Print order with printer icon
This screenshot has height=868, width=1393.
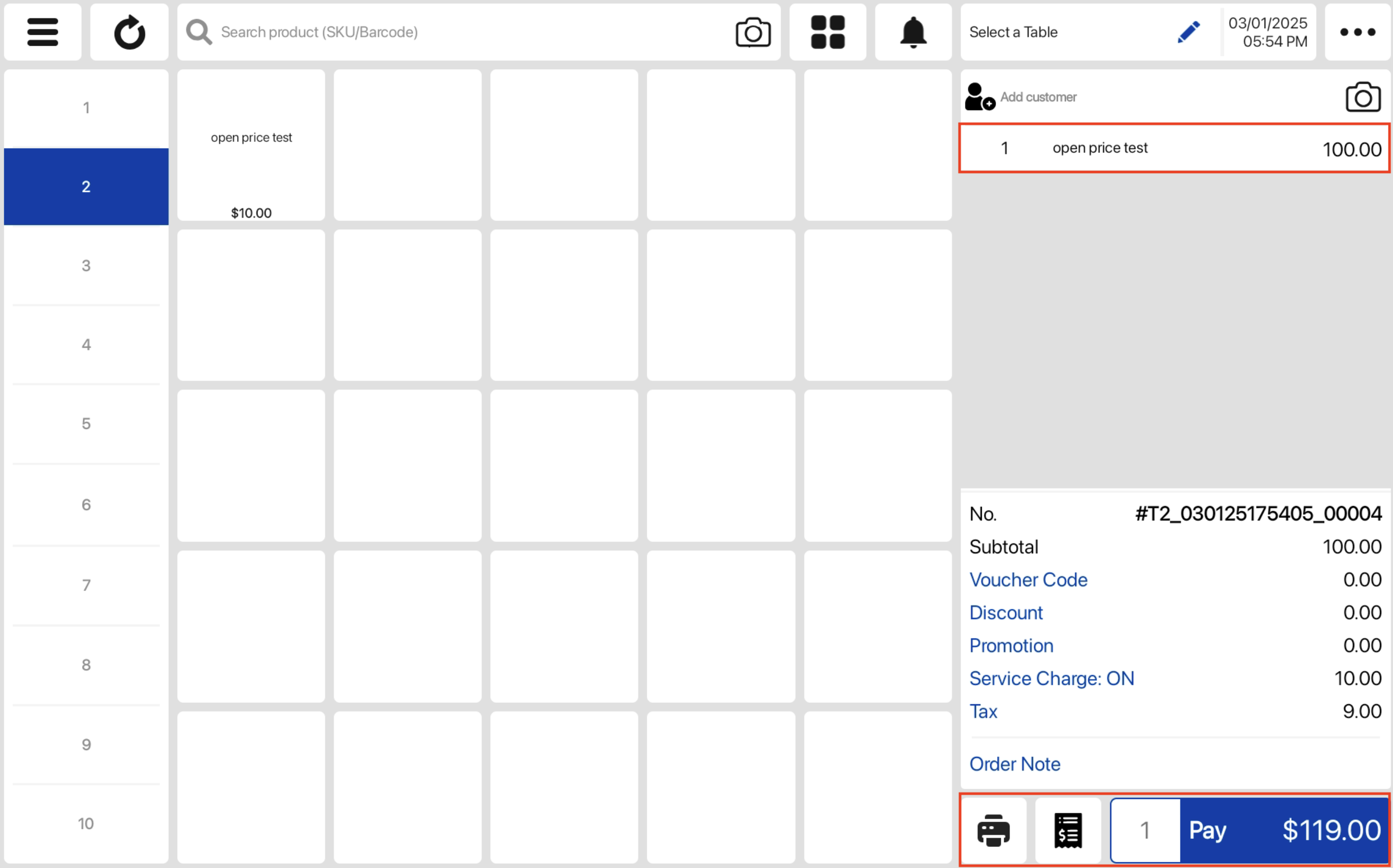click(x=993, y=830)
